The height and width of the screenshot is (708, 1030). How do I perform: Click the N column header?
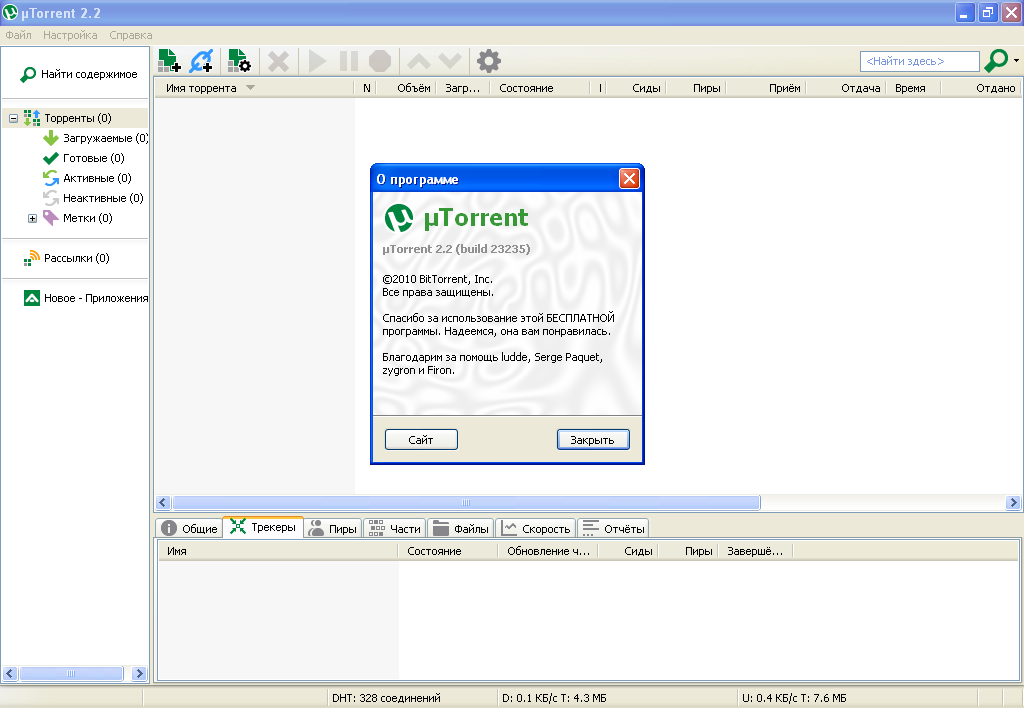click(367, 88)
